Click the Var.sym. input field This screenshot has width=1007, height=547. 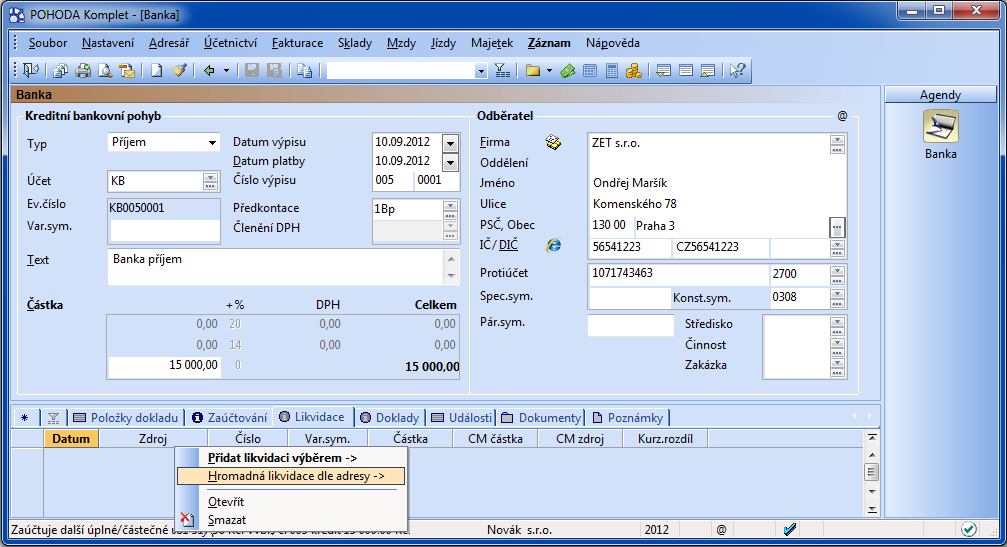(164, 229)
